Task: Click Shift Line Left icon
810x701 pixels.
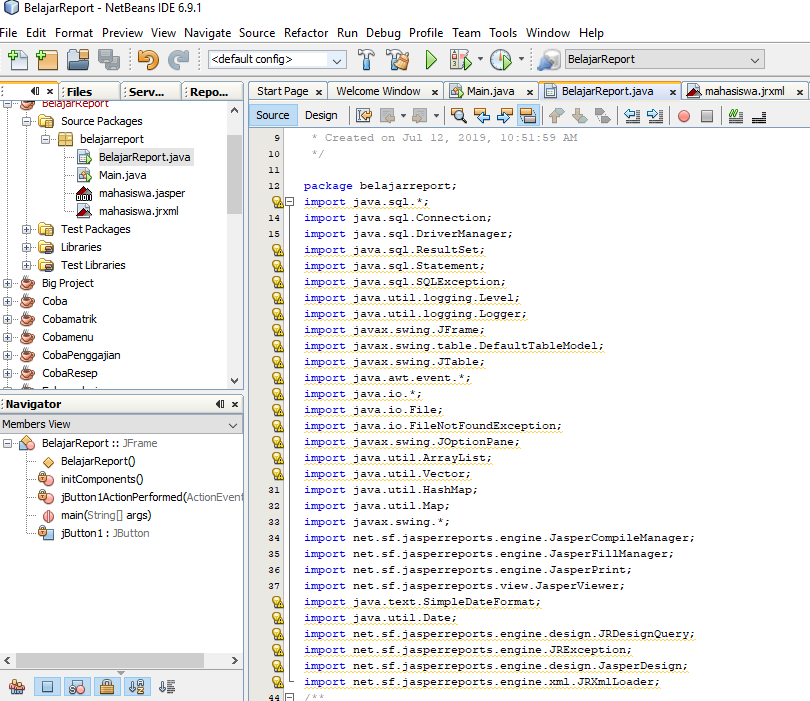Action: [x=632, y=116]
